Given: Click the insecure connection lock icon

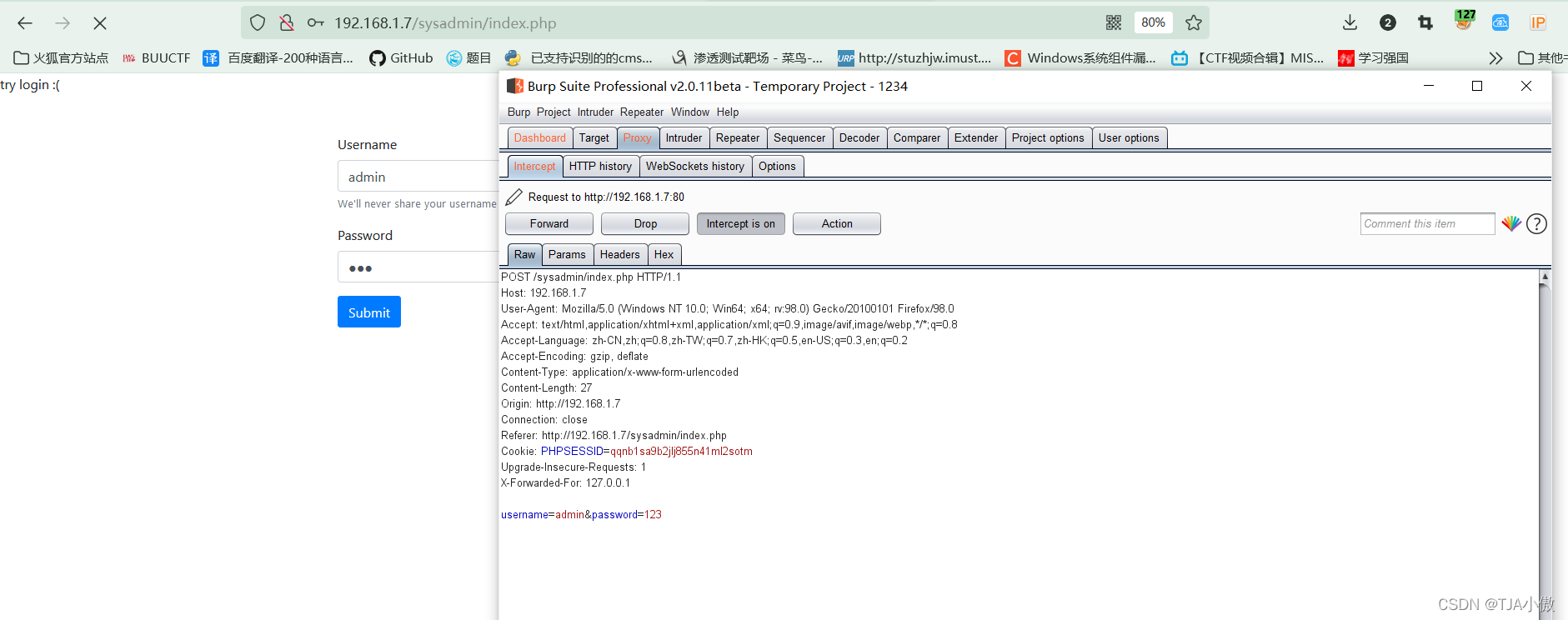Looking at the screenshot, I should [287, 23].
